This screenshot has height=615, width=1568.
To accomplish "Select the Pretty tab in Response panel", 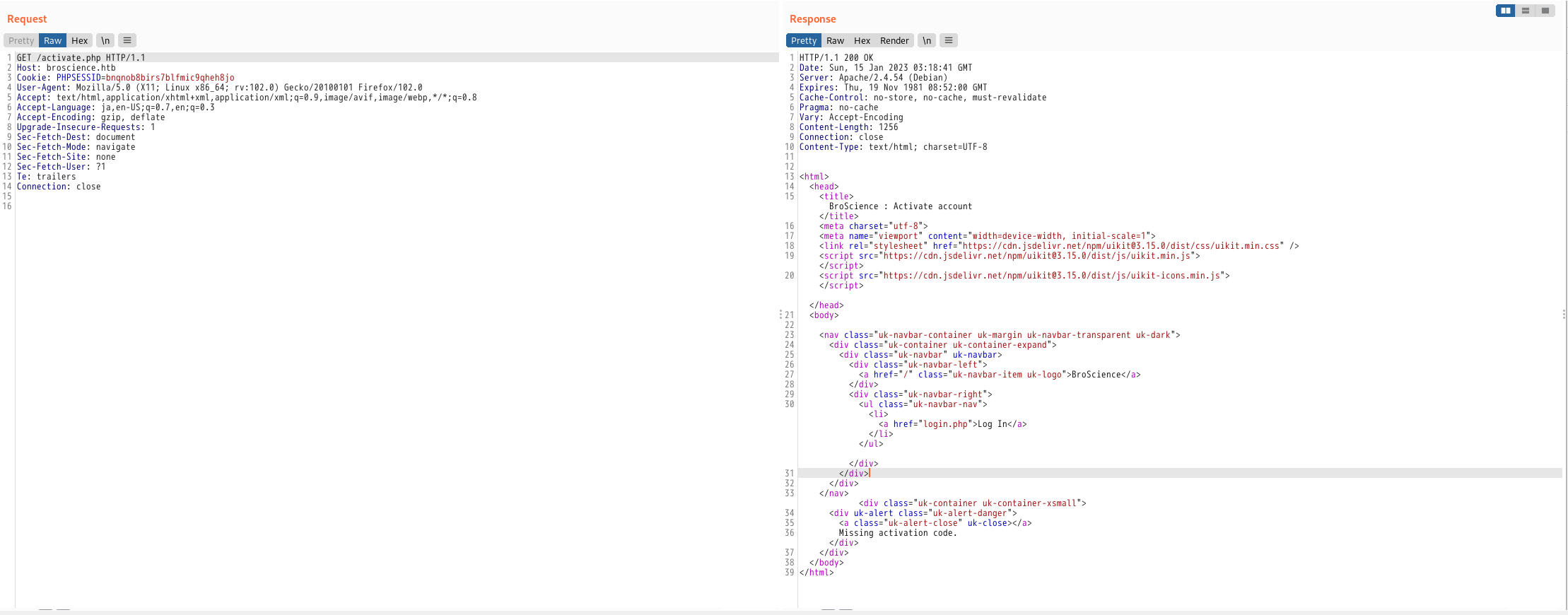I will click(x=804, y=40).
